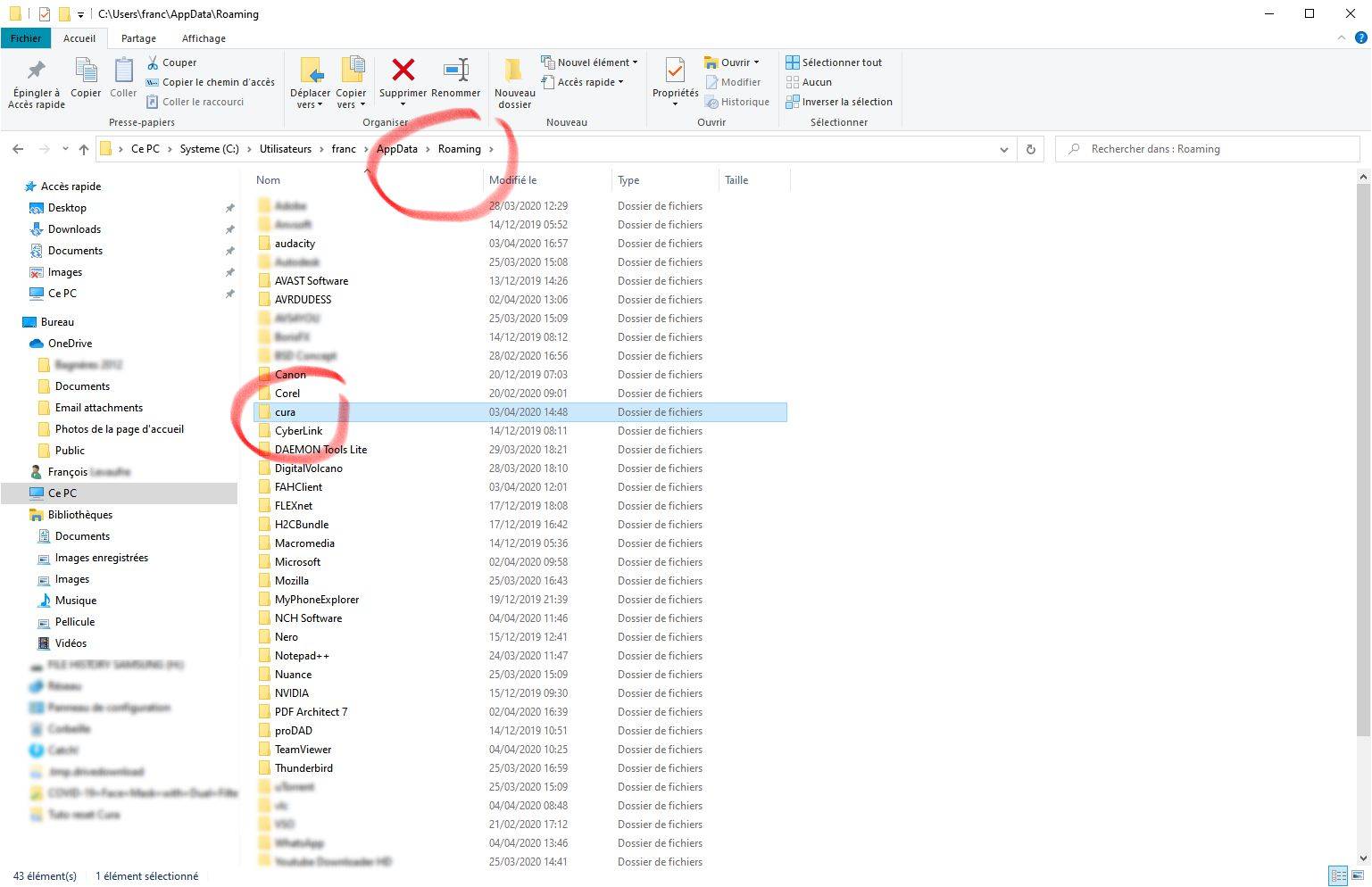Screen dimensions: 1372x887
Task: Open the Nouvel élément dropdown
Action: click(x=589, y=62)
